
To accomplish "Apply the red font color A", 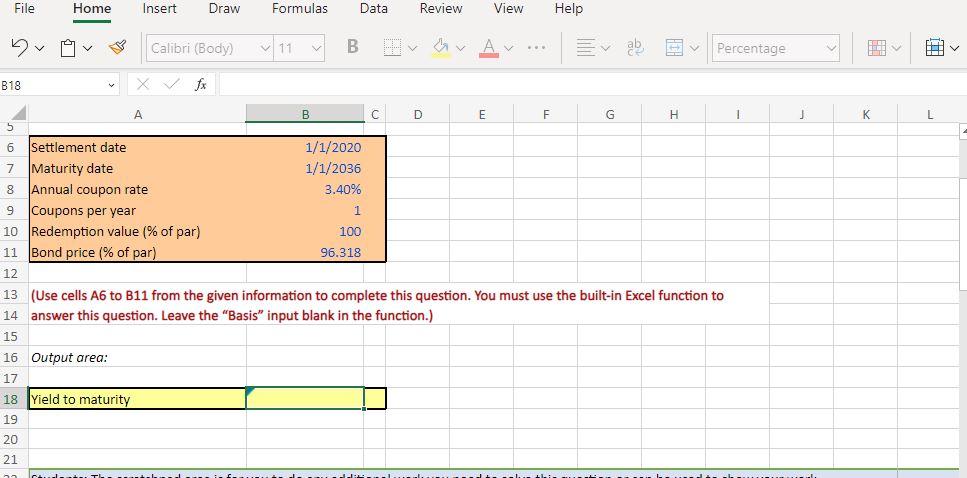I will (x=488, y=47).
